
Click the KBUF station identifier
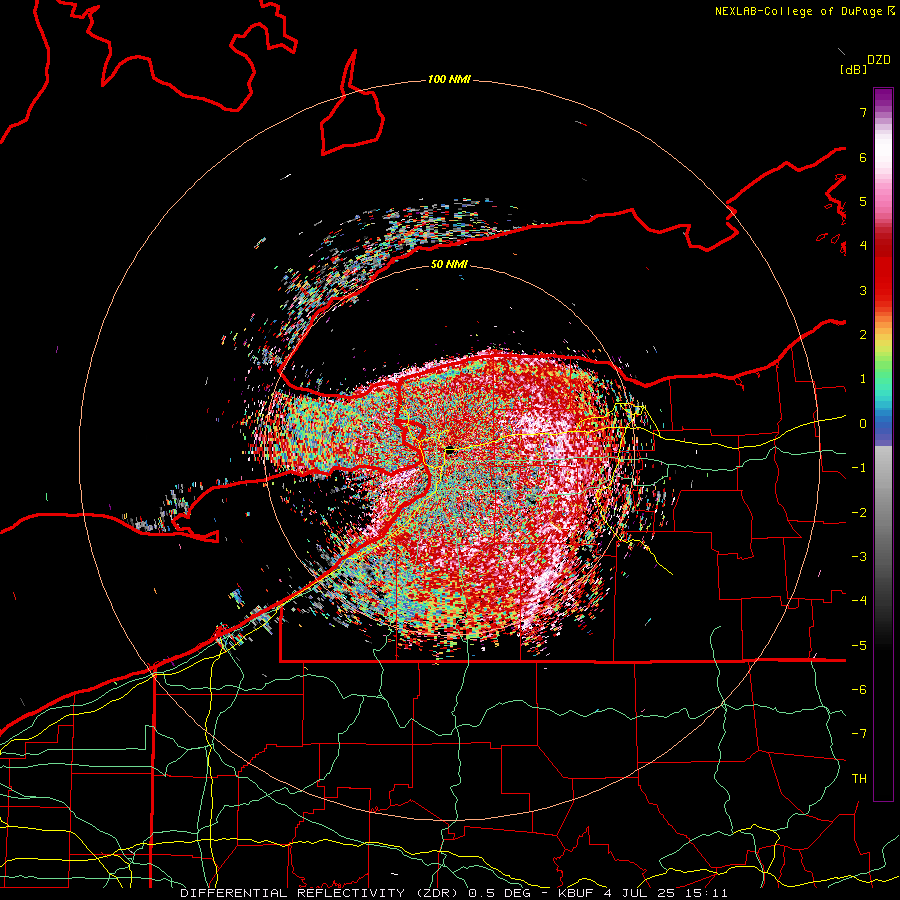pos(575,893)
